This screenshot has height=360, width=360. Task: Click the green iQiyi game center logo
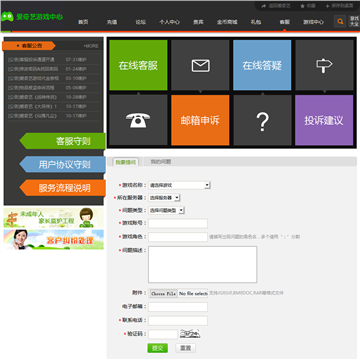[x=32, y=17]
